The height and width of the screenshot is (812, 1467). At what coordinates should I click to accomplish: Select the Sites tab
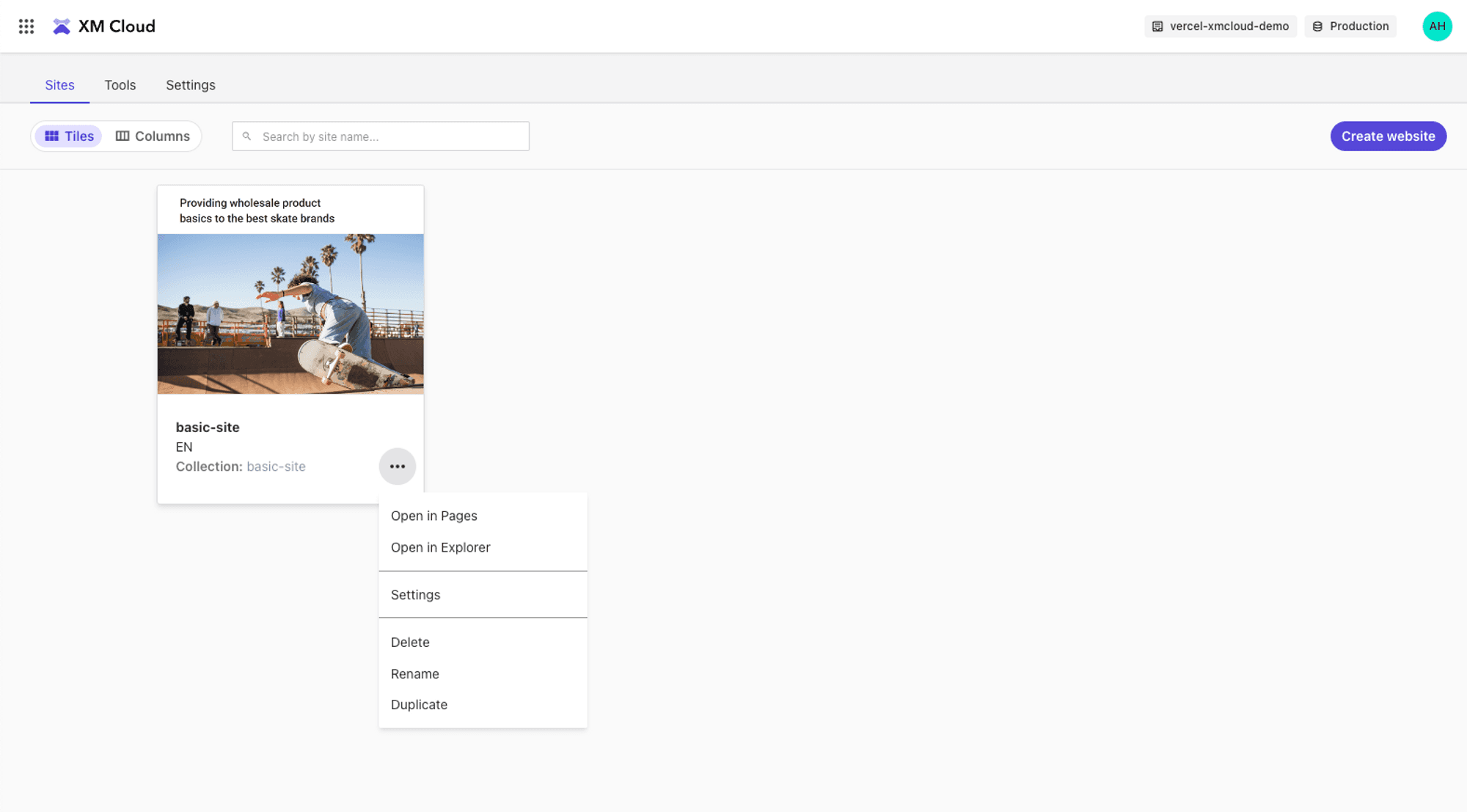click(59, 85)
